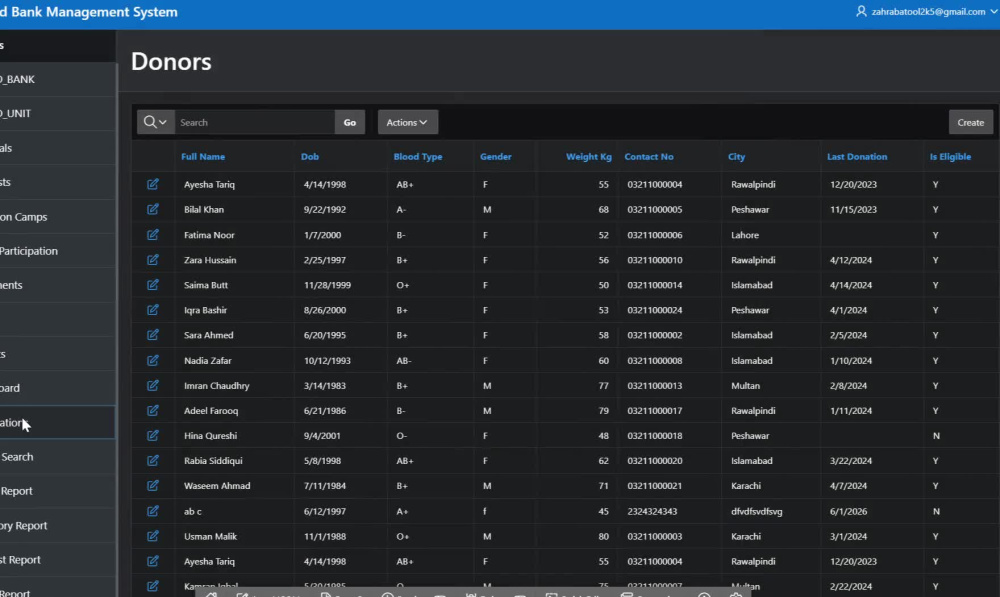
Task: Open the zahrabatool2k5@gmail.com account menu
Action: 928,11
